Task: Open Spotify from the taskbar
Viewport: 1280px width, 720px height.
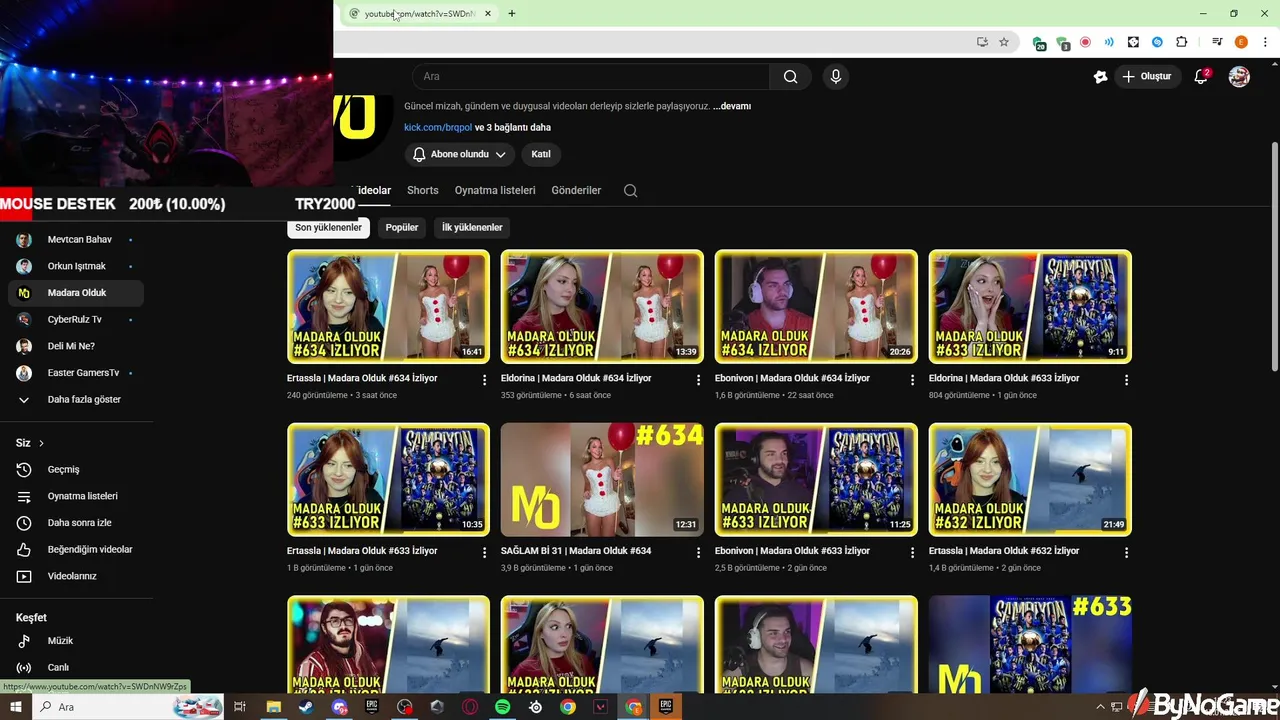Action: click(x=502, y=707)
